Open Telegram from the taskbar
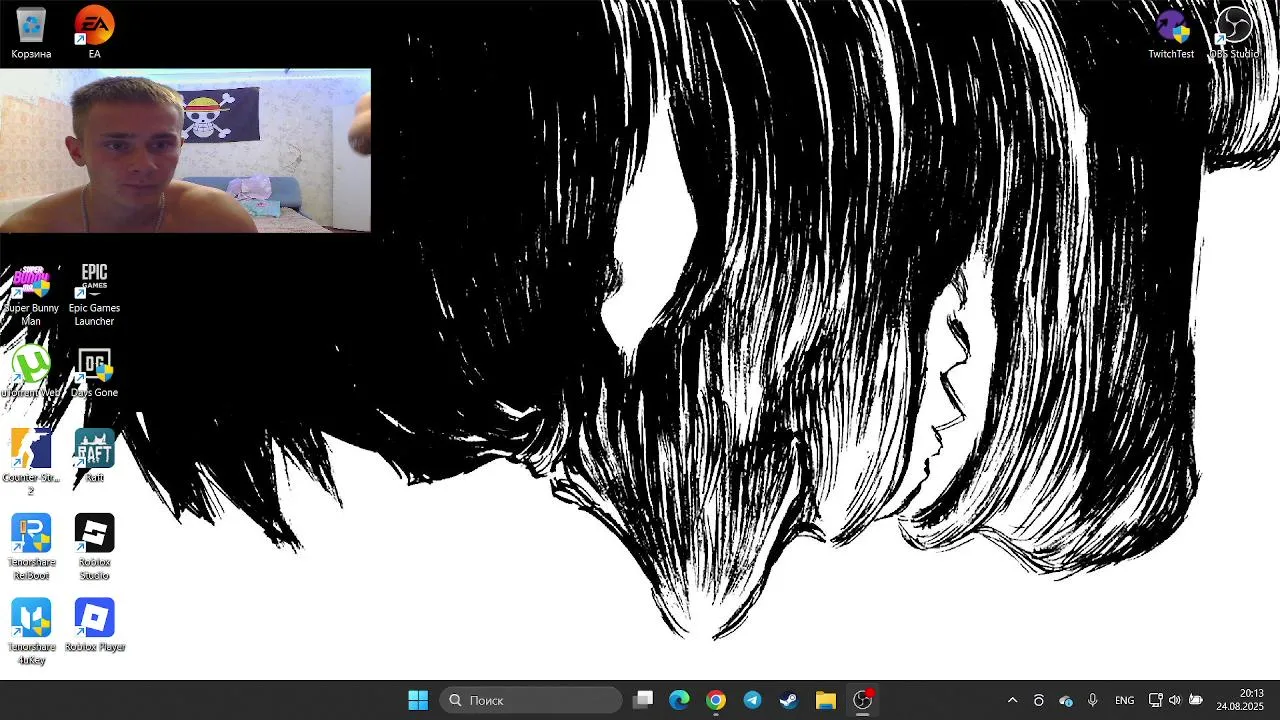This screenshot has width=1280, height=720. [752, 700]
